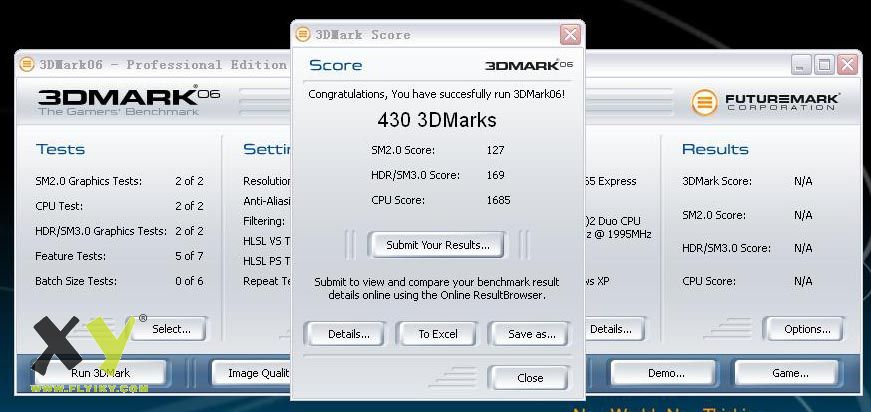
Task: Click the 3DMark06 logo in Score dialog
Action: (528, 65)
